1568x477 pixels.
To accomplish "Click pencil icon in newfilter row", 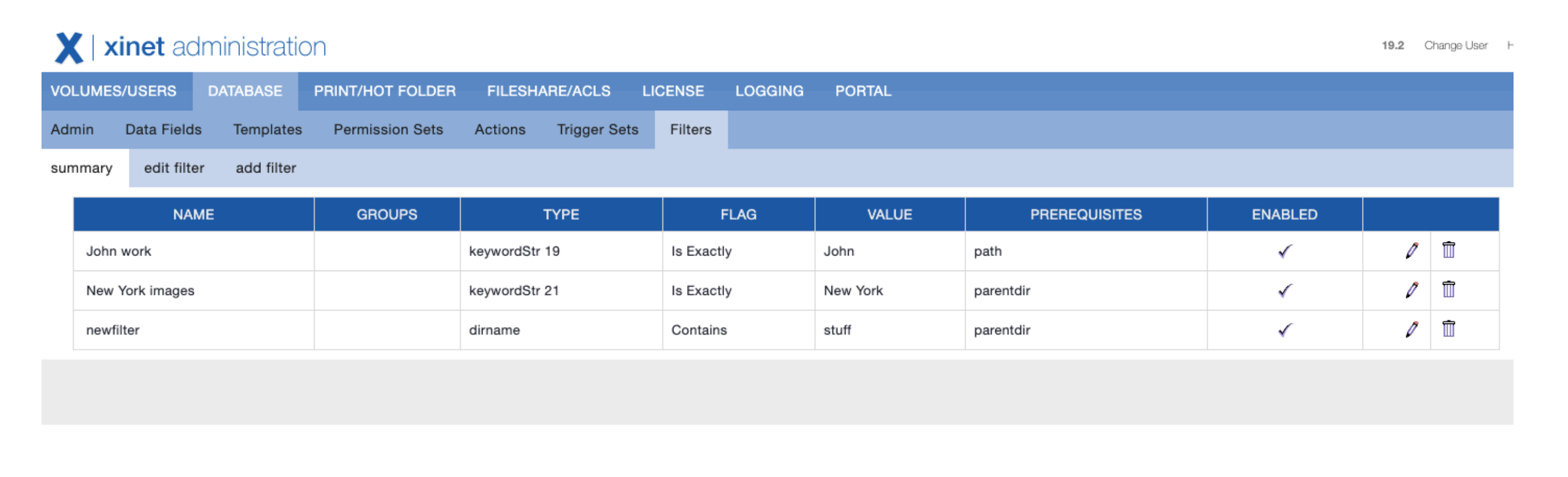I will [x=1411, y=330].
